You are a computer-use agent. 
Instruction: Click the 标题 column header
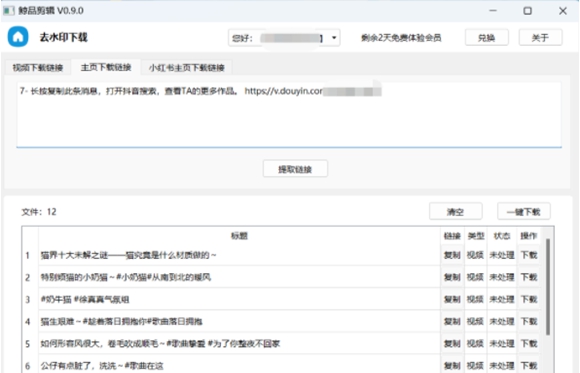click(x=239, y=236)
